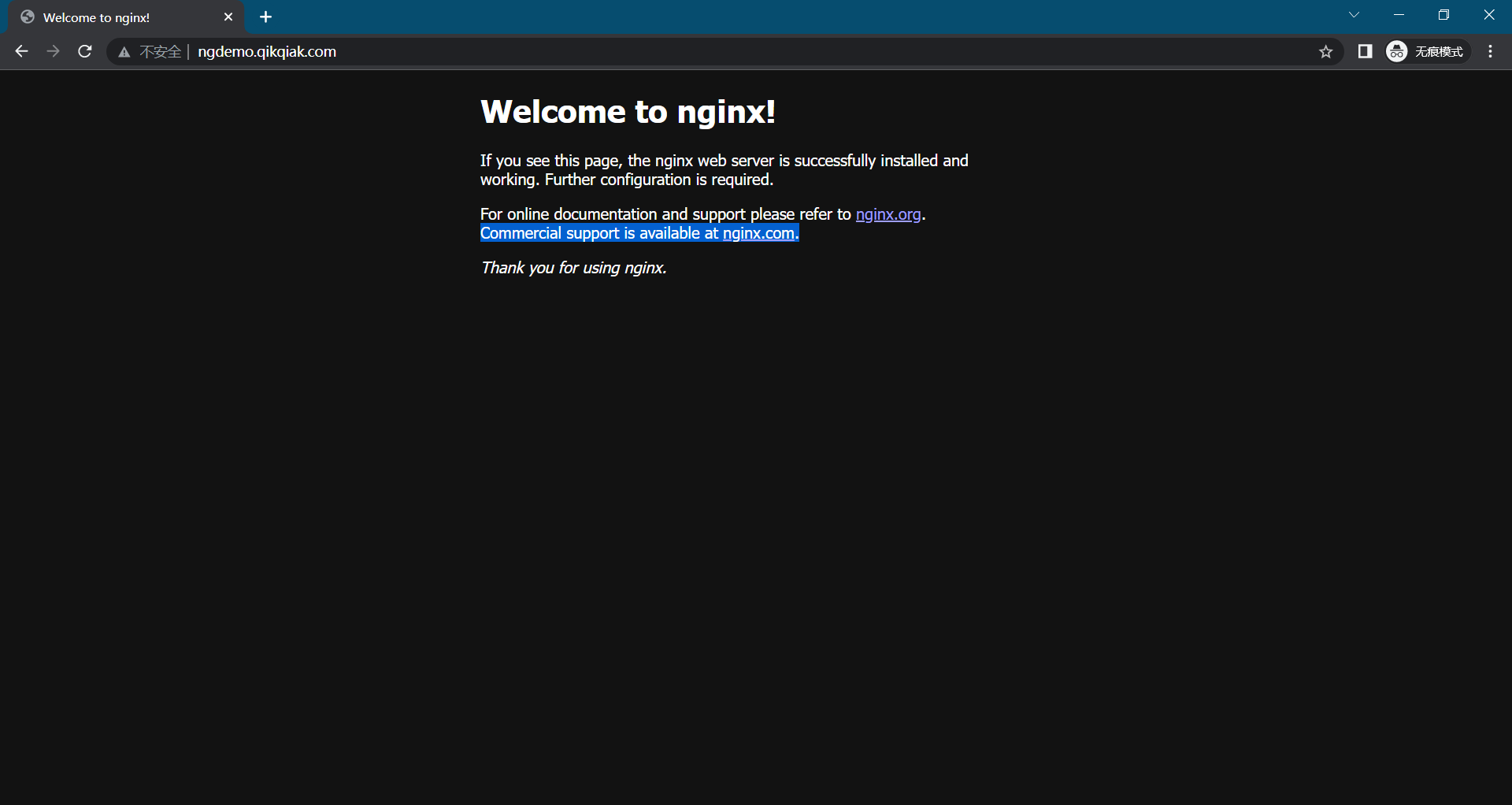This screenshot has height=805, width=1512.
Task: Click text 'Thank you for using nginx.'
Action: 574,268
